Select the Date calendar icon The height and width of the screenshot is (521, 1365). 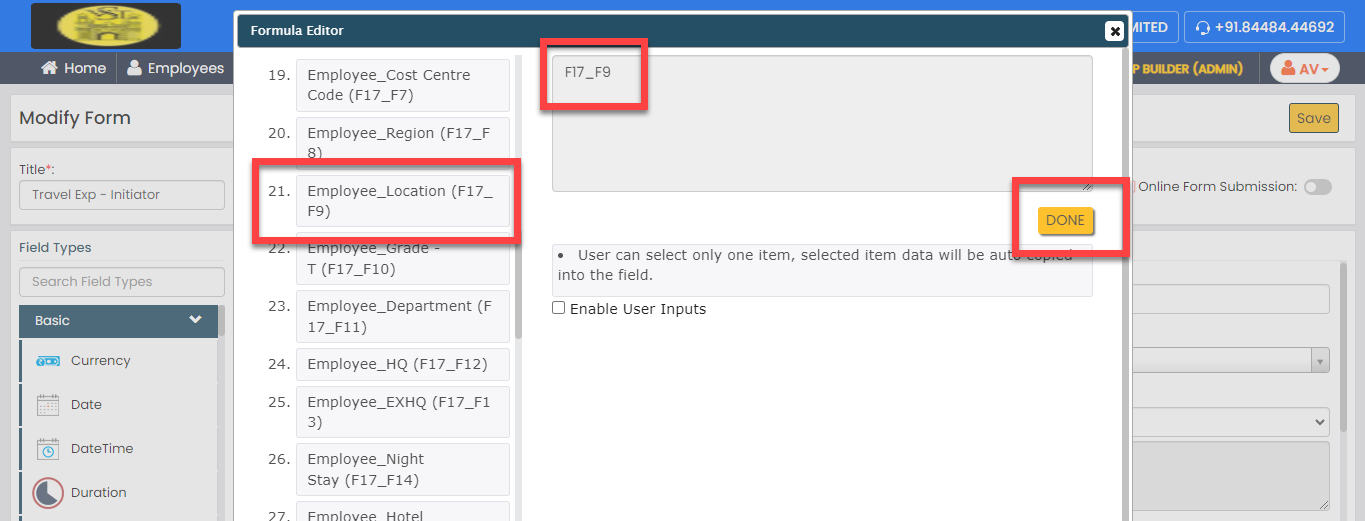[x=48, y=405]
